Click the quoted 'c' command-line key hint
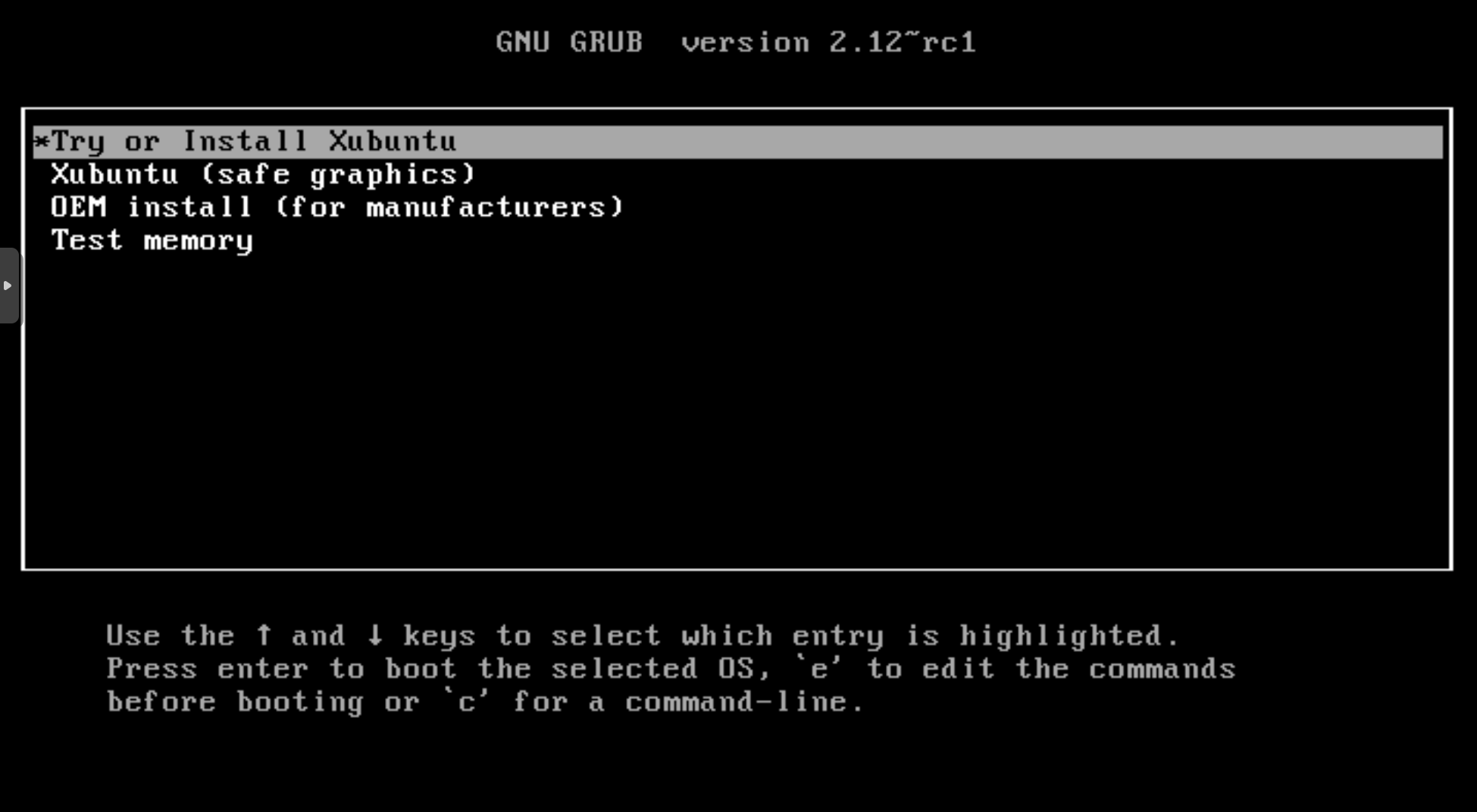This screenshot has height=812, width=1477. [467, 701]
